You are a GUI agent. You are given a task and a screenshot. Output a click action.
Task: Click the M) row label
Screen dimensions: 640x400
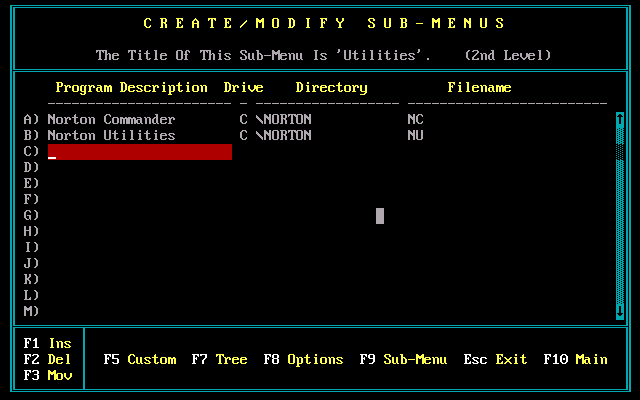(x=31, y=311)
